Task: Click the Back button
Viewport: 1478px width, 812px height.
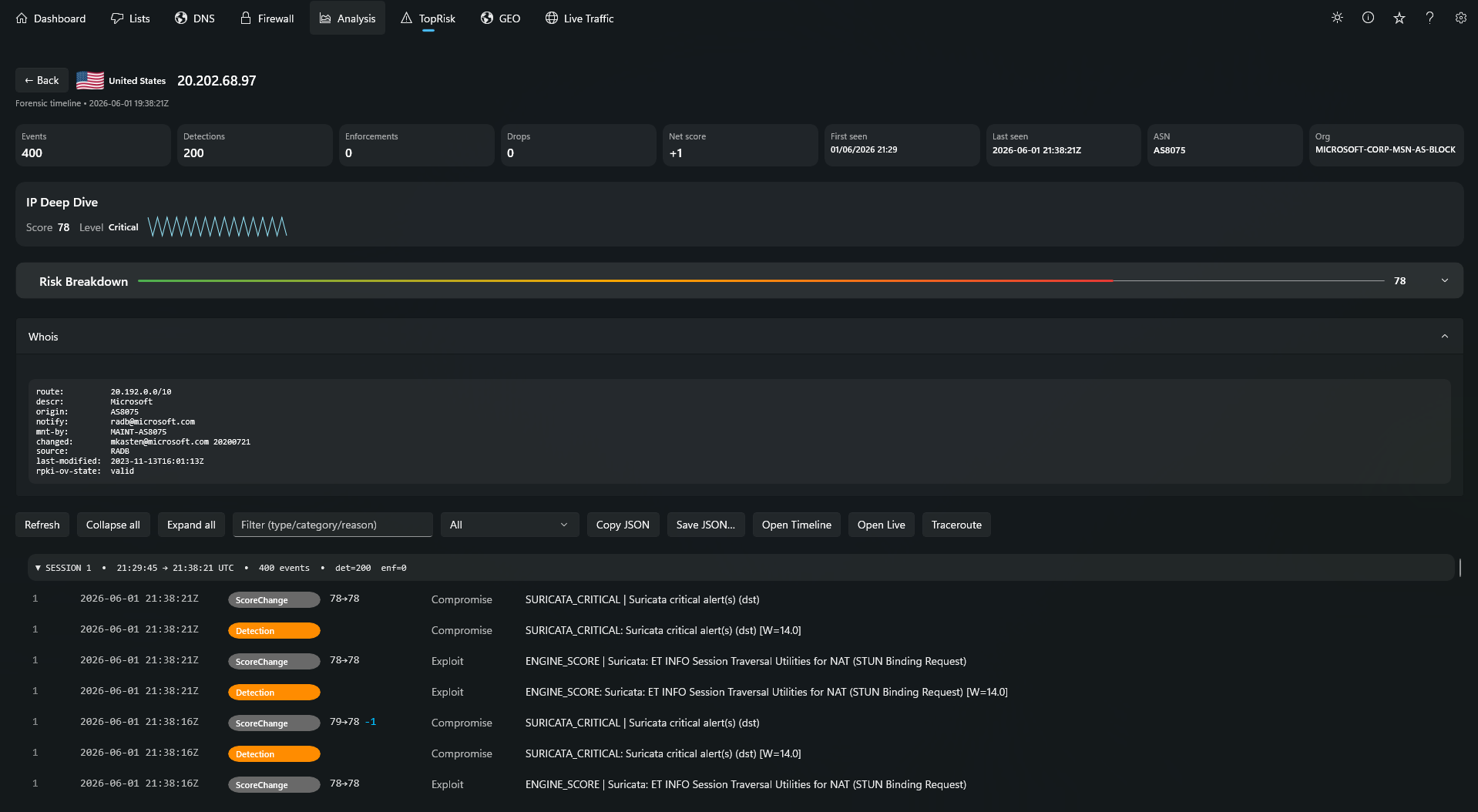Action: (42, 80)
